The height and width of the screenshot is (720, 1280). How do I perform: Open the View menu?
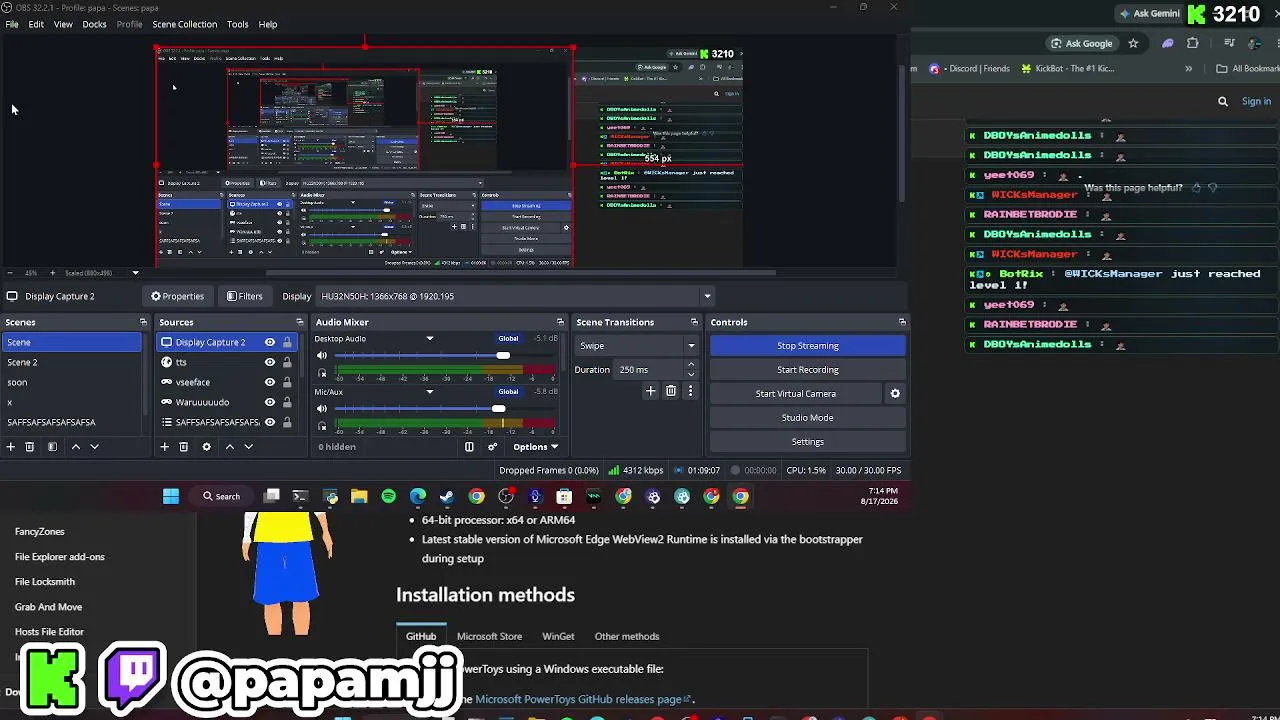[x=63, y=24]
